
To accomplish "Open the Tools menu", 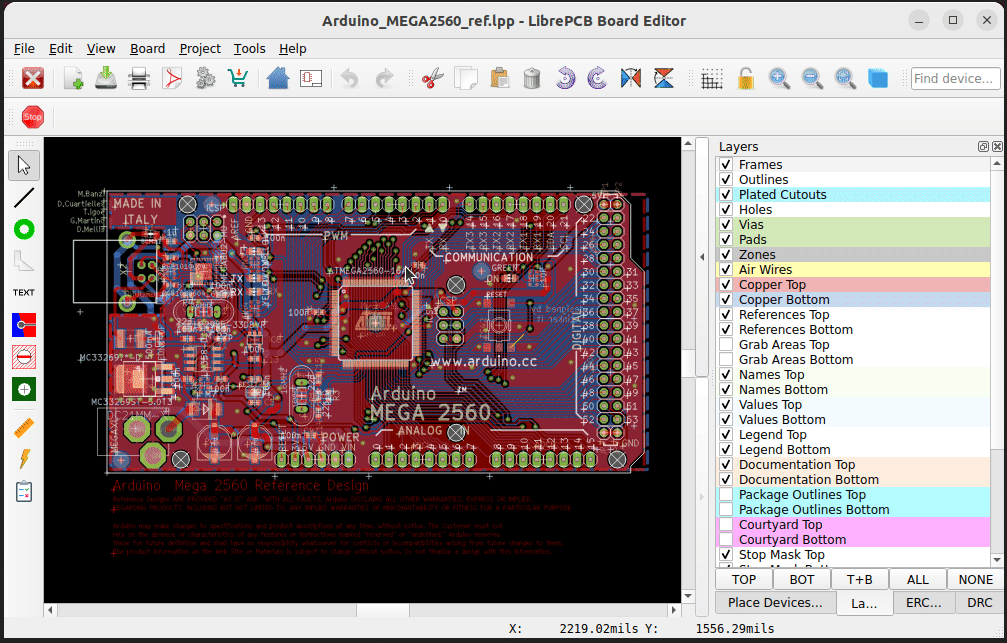I will [x=249, y=48].
